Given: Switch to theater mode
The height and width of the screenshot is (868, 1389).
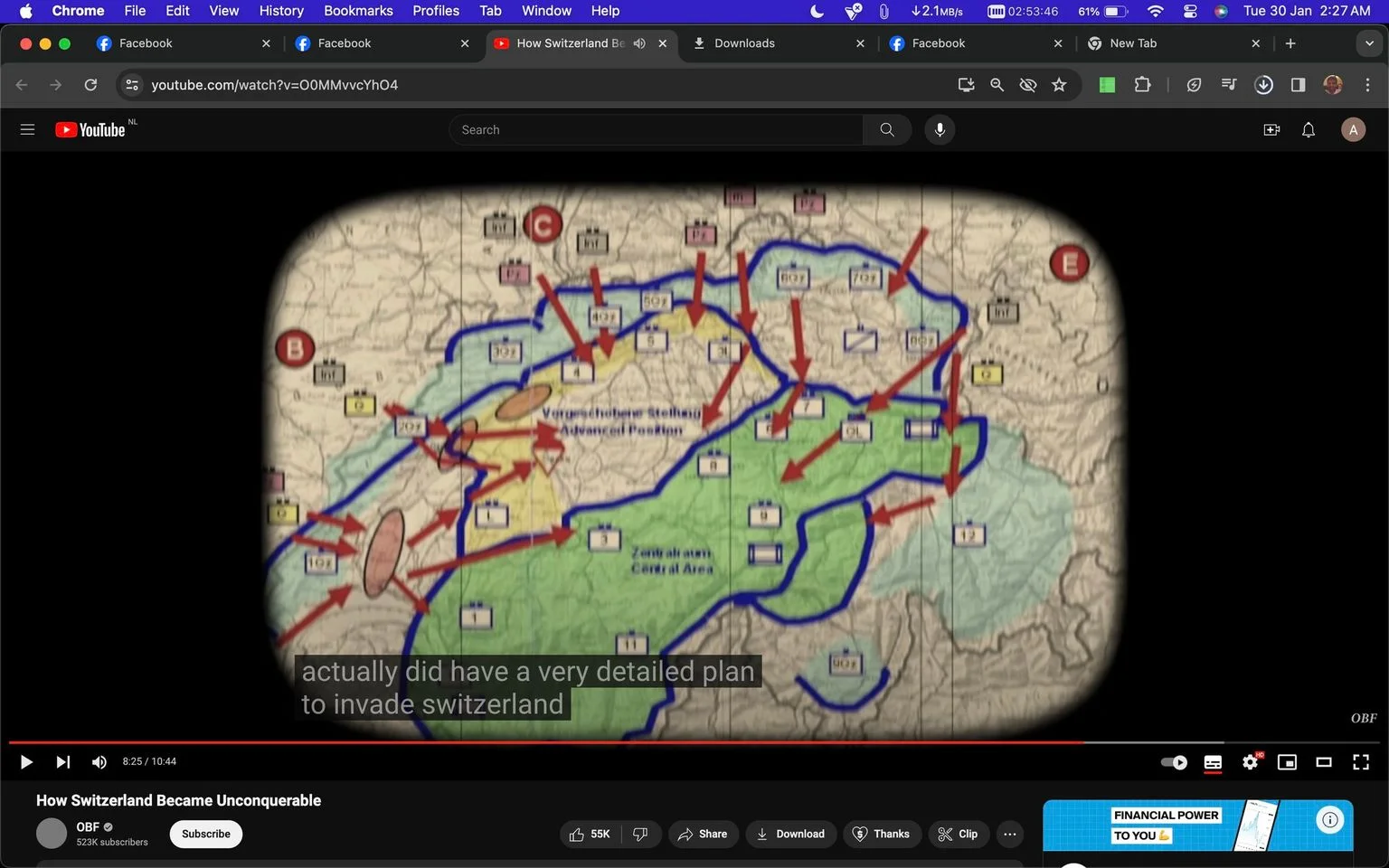Looking at the screenshot, I should [x=1324, y=762].
